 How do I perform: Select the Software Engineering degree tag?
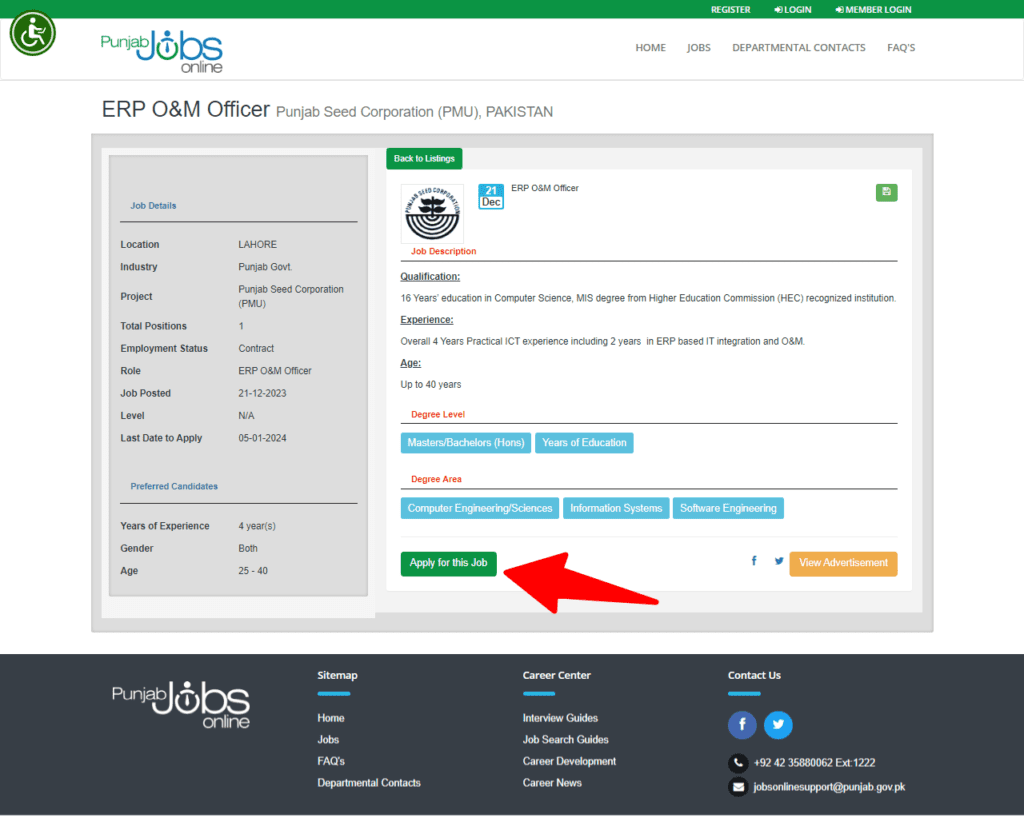(728, 508)
